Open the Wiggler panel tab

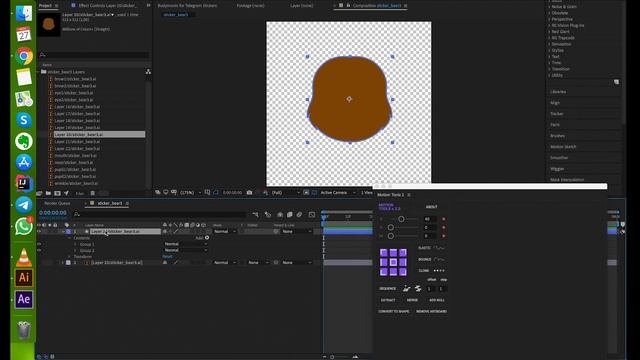click(x=557, y=169)
